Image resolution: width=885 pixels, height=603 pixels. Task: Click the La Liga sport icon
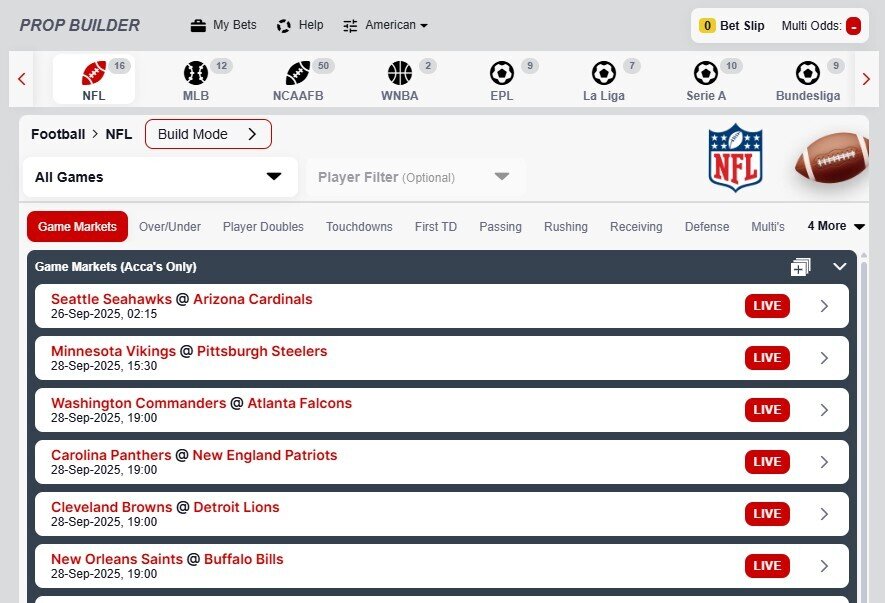pyautogui.click(x=604, y=72)
